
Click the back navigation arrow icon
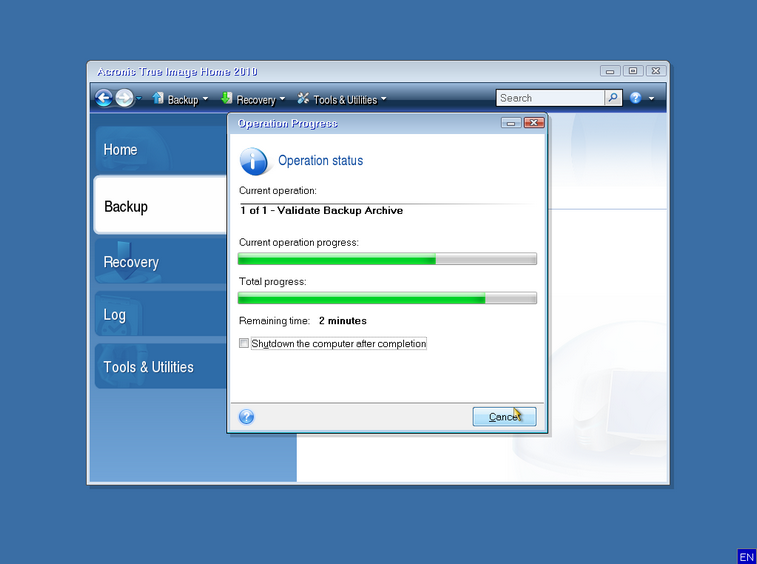(x=103, y=98)
